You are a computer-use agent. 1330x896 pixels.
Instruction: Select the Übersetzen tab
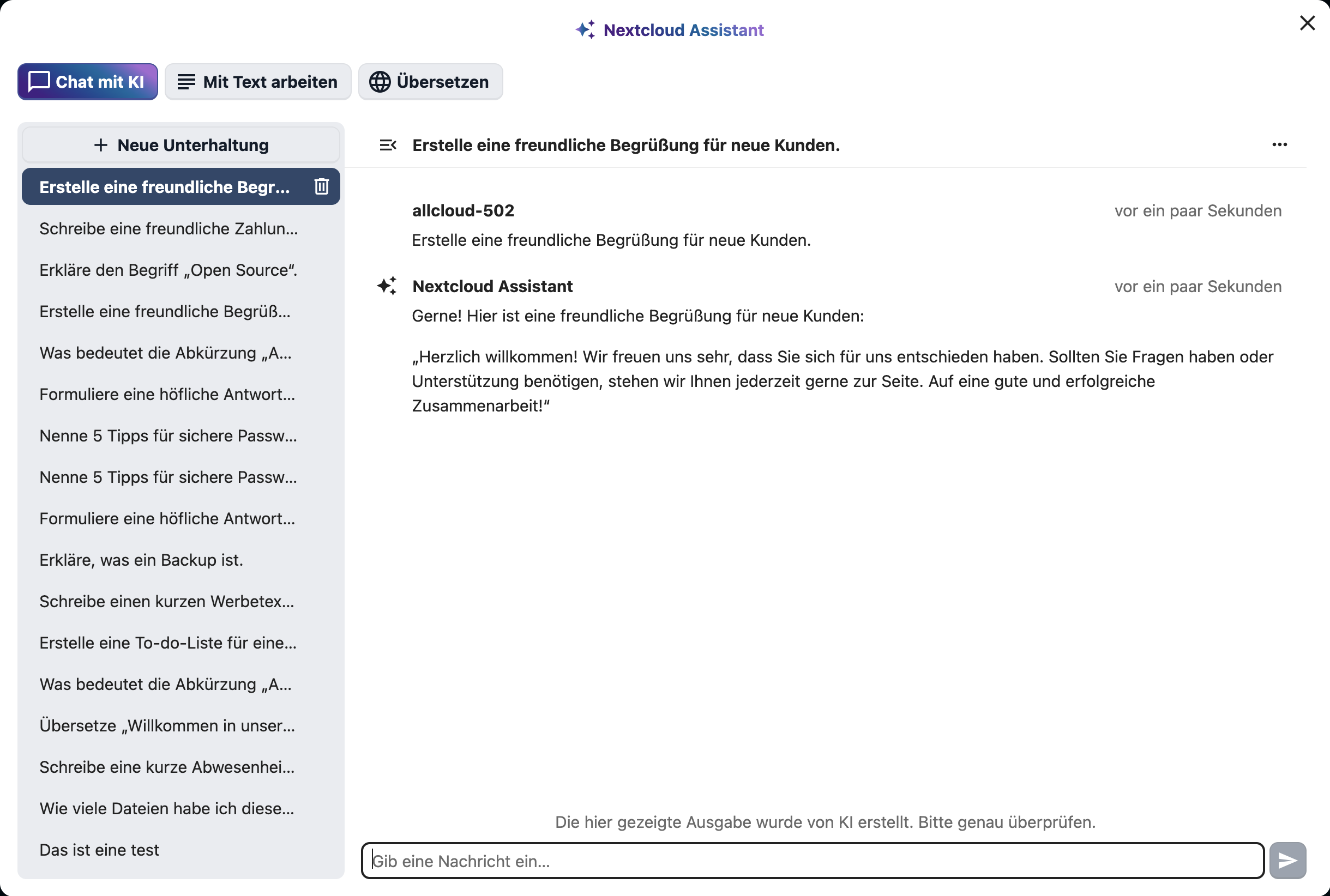pyautogui.click(x=431, y=82)
